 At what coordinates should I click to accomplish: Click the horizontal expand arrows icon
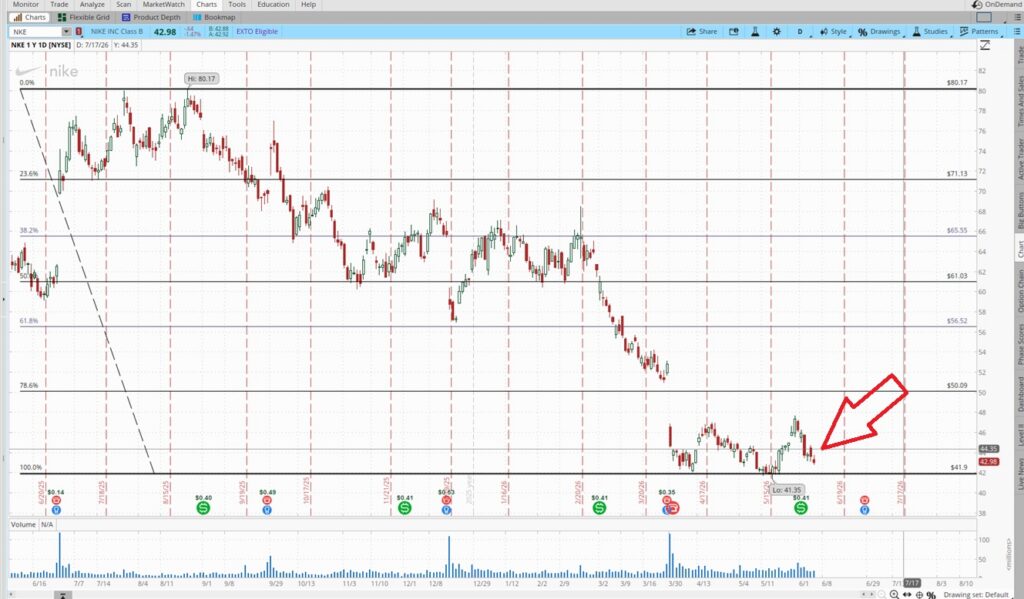coord(907,594)
